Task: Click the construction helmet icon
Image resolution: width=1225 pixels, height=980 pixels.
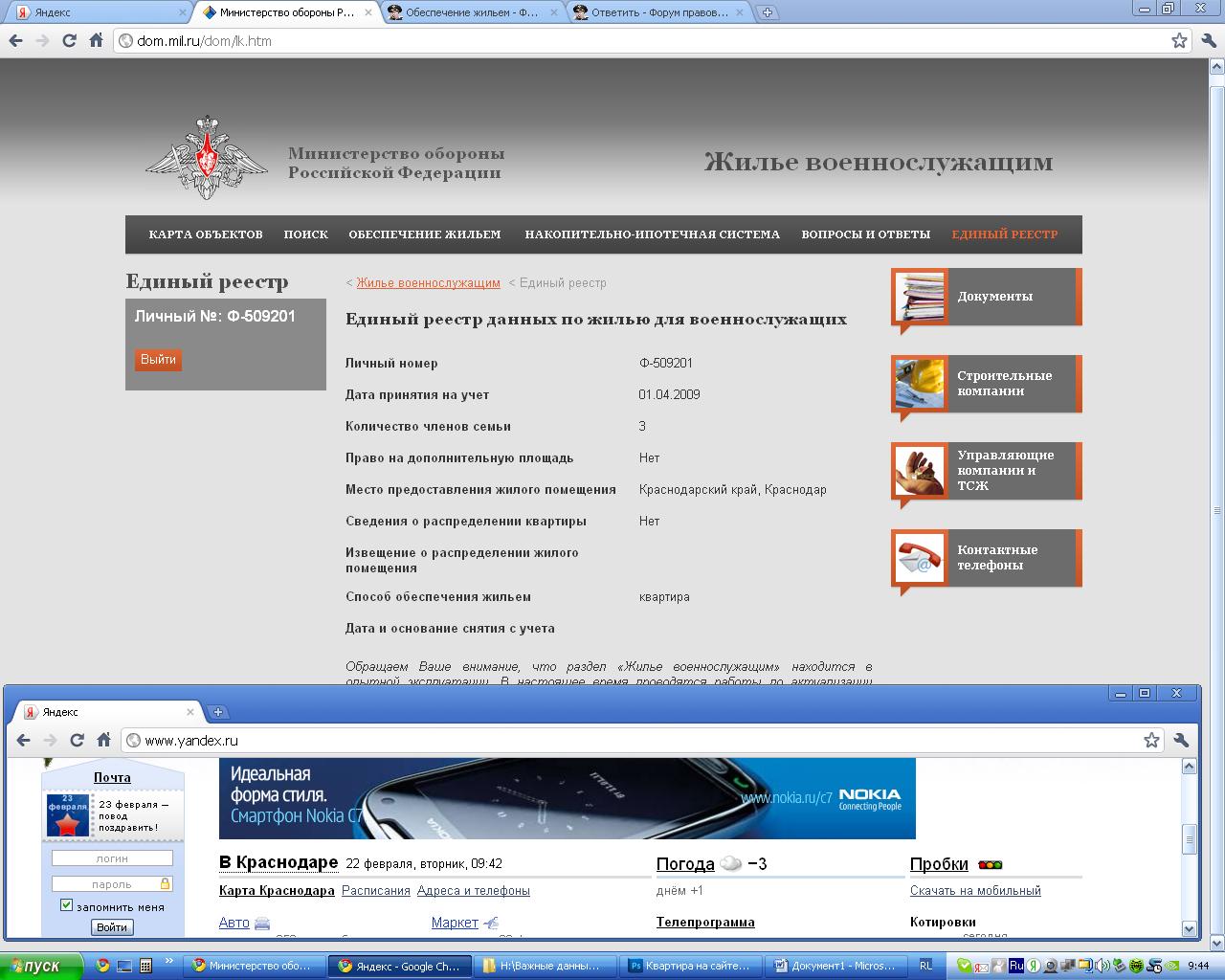Action: pos(920,384)
